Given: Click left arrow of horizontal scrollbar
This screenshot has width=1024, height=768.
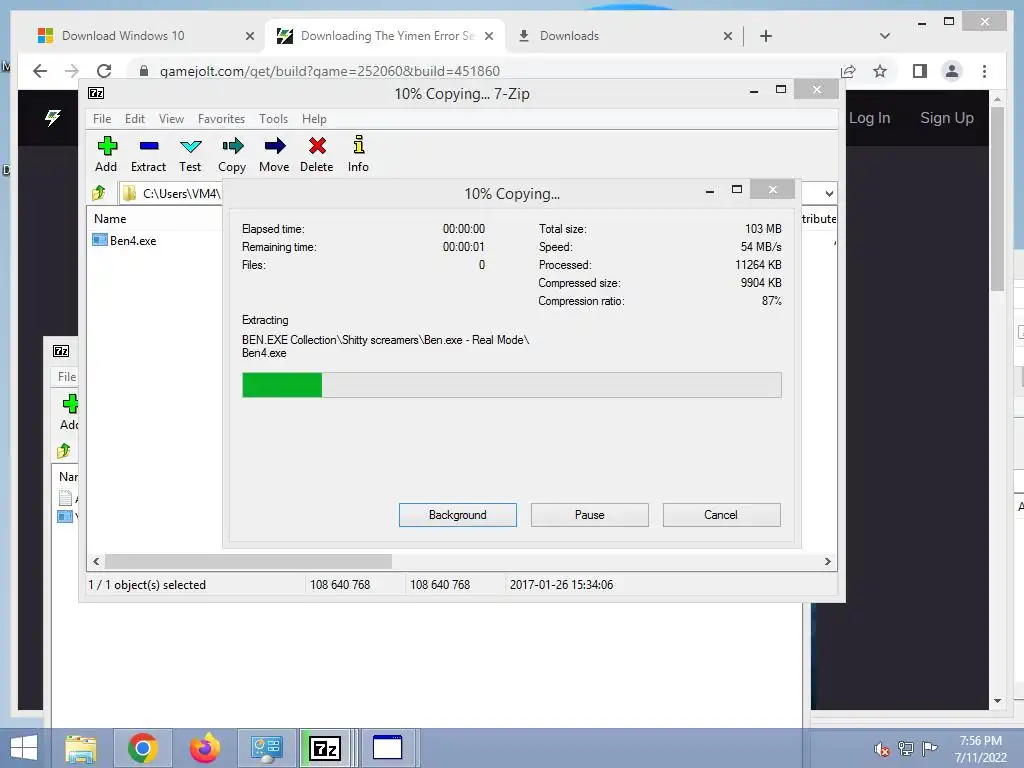Looking at the screenshot, I should point(97,562).
